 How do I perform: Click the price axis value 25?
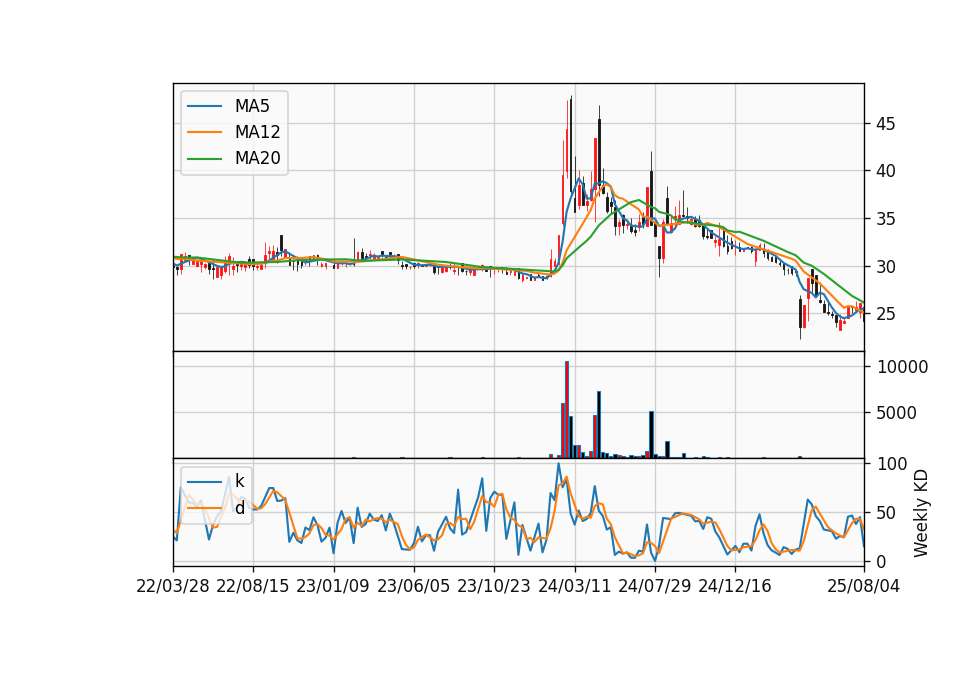(x=885, y=313)
